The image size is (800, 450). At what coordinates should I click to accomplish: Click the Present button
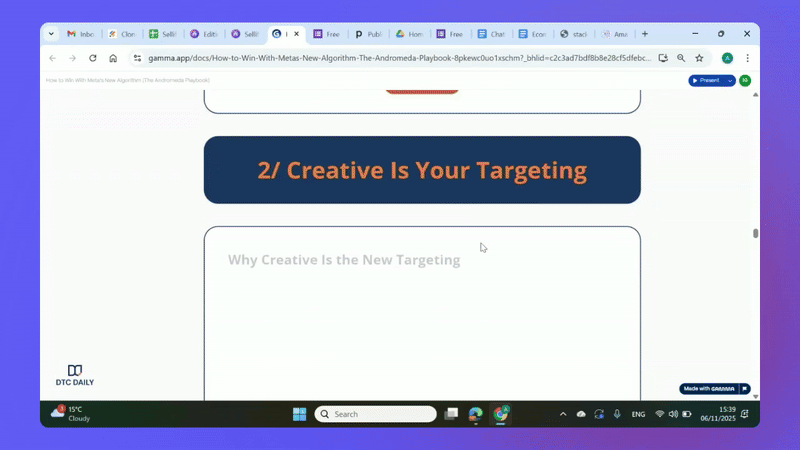pos(706,81)
